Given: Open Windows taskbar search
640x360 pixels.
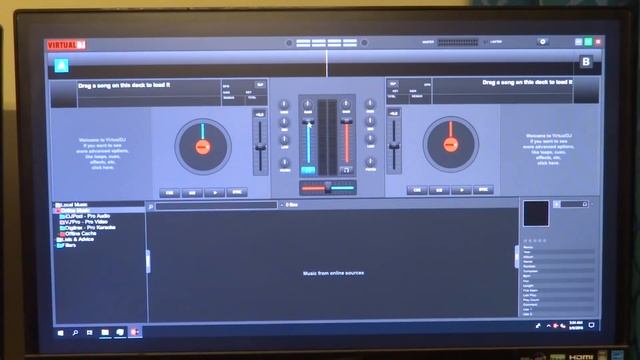Looking at the screenshot, I should click(x=75, y=333).
